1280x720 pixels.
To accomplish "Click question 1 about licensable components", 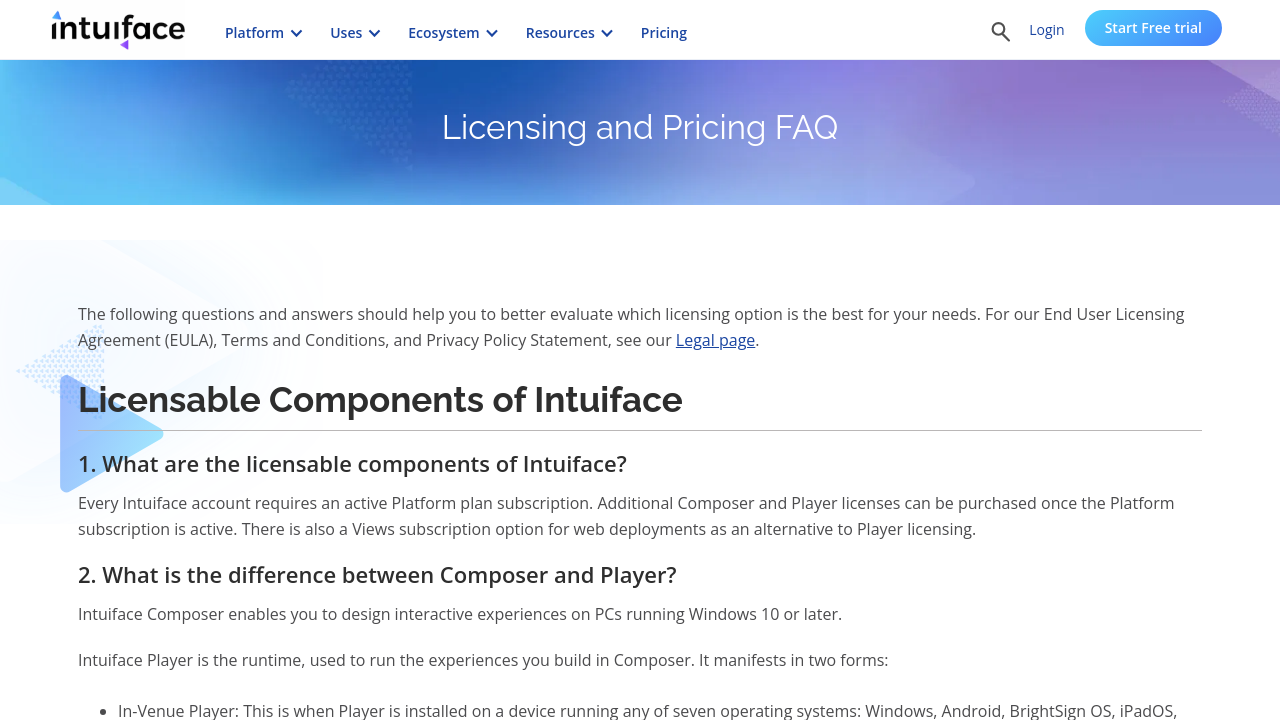I will click(352, 464).
